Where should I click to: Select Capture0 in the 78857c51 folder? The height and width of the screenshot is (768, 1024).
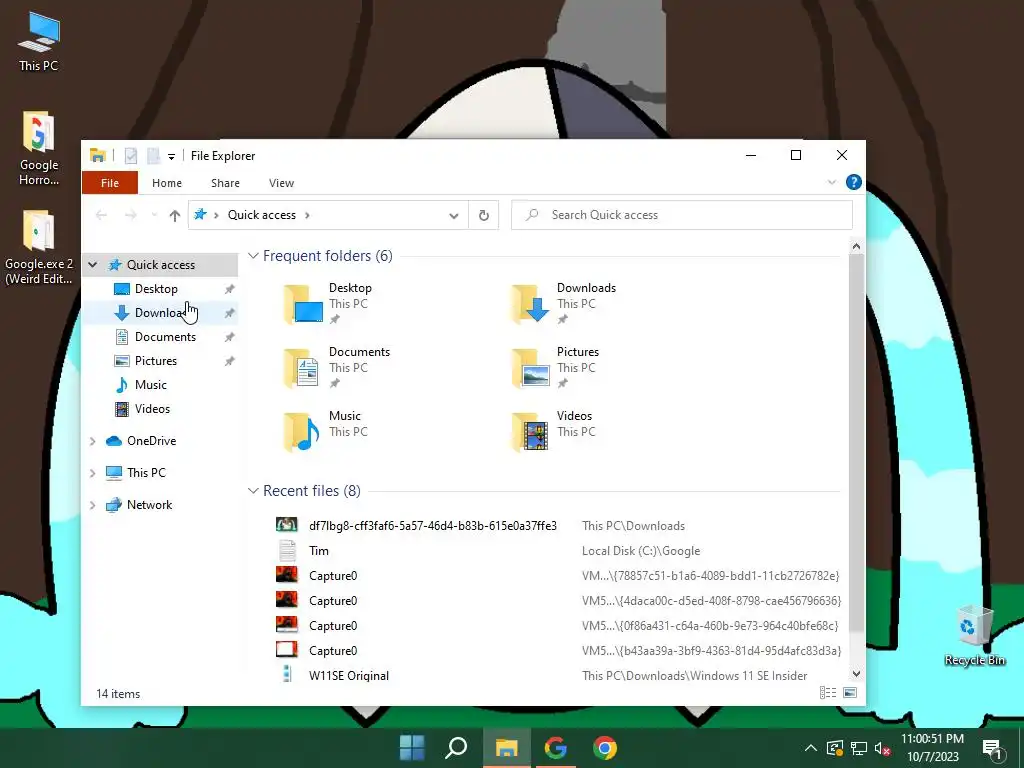point(556,576)
